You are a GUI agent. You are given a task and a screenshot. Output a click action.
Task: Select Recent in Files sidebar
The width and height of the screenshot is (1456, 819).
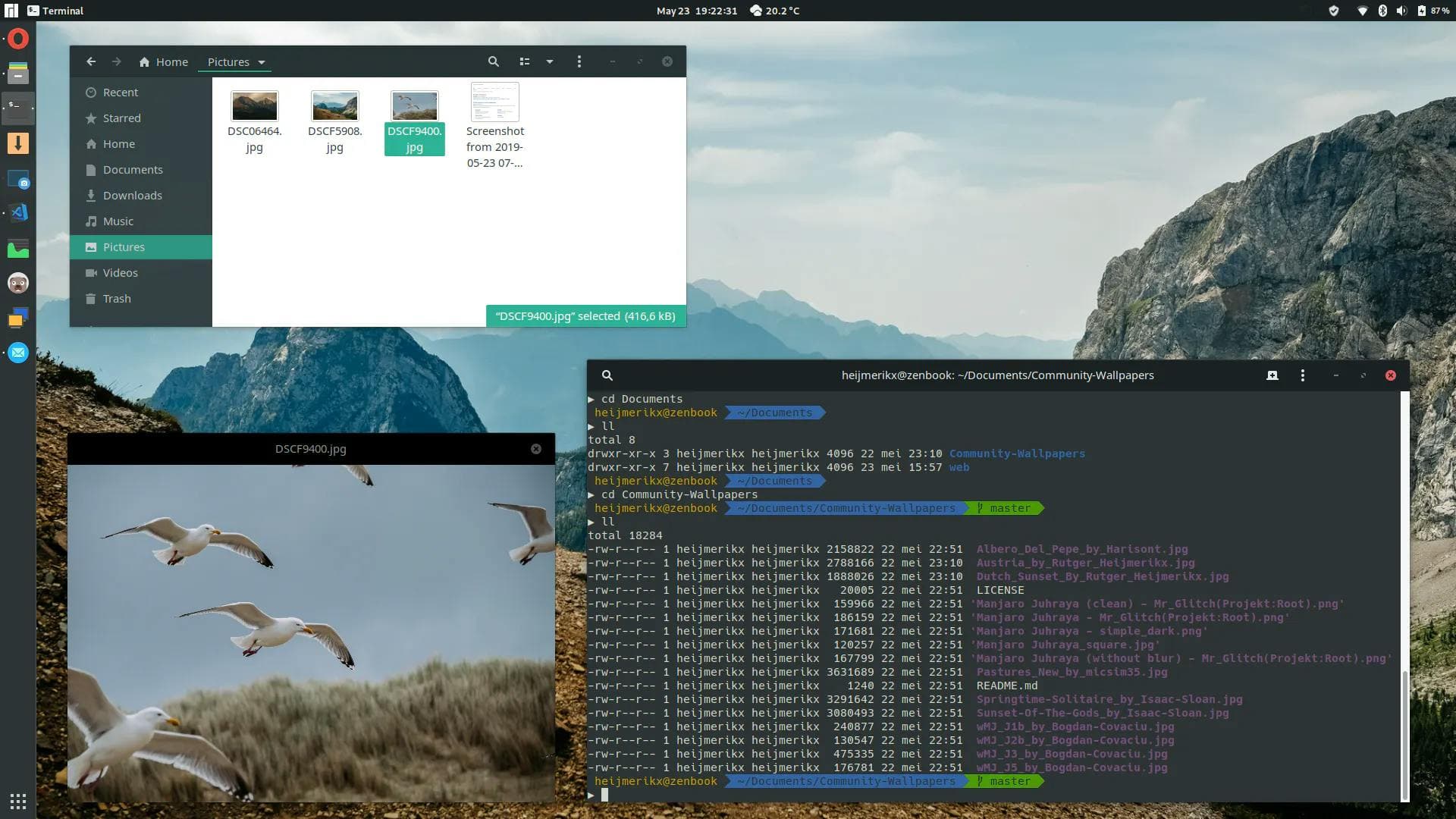pos(141,93)
